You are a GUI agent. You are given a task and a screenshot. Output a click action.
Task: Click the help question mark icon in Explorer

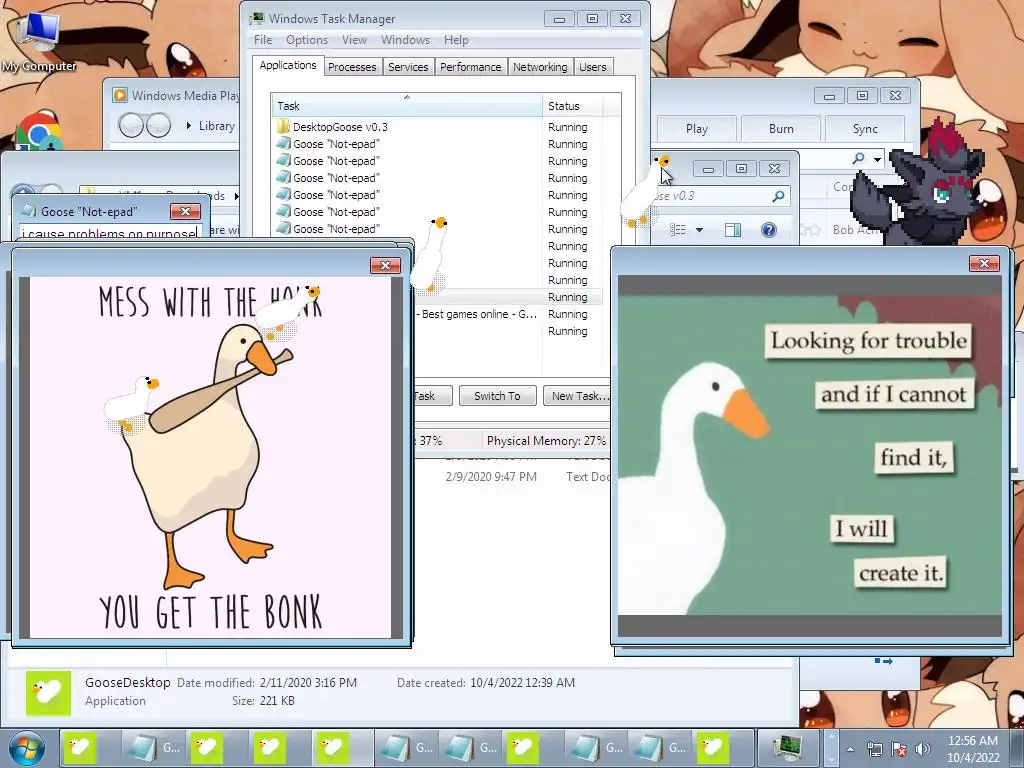769,230
